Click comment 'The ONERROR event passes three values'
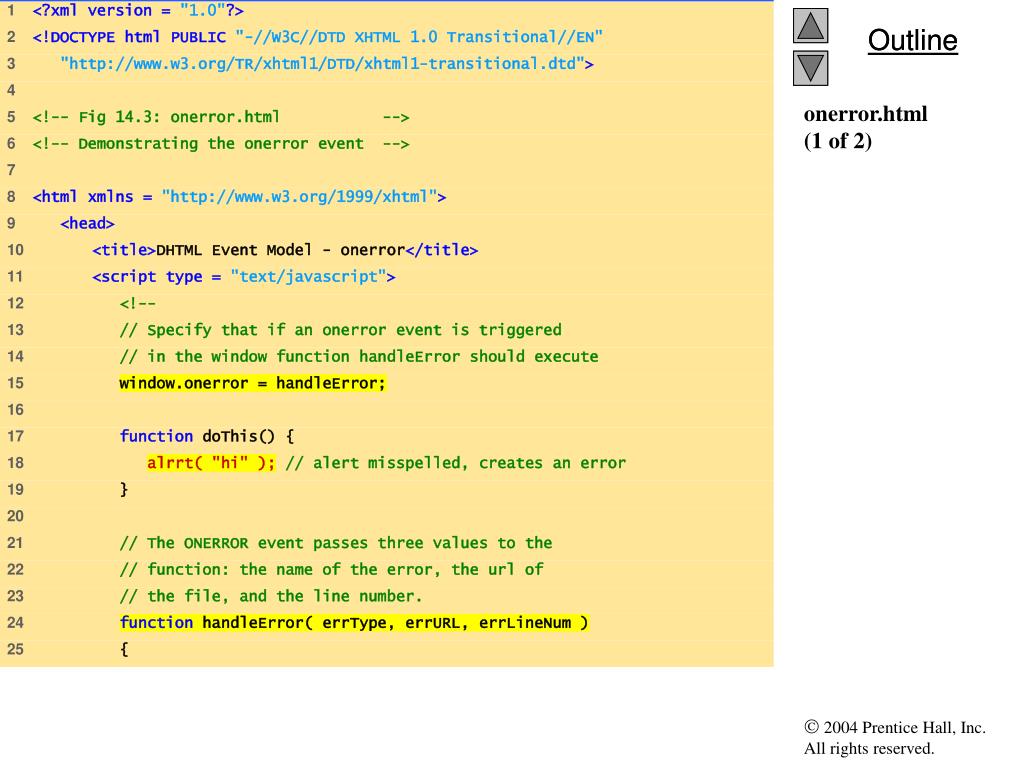The image size is (1024, 768). [336, 543]
